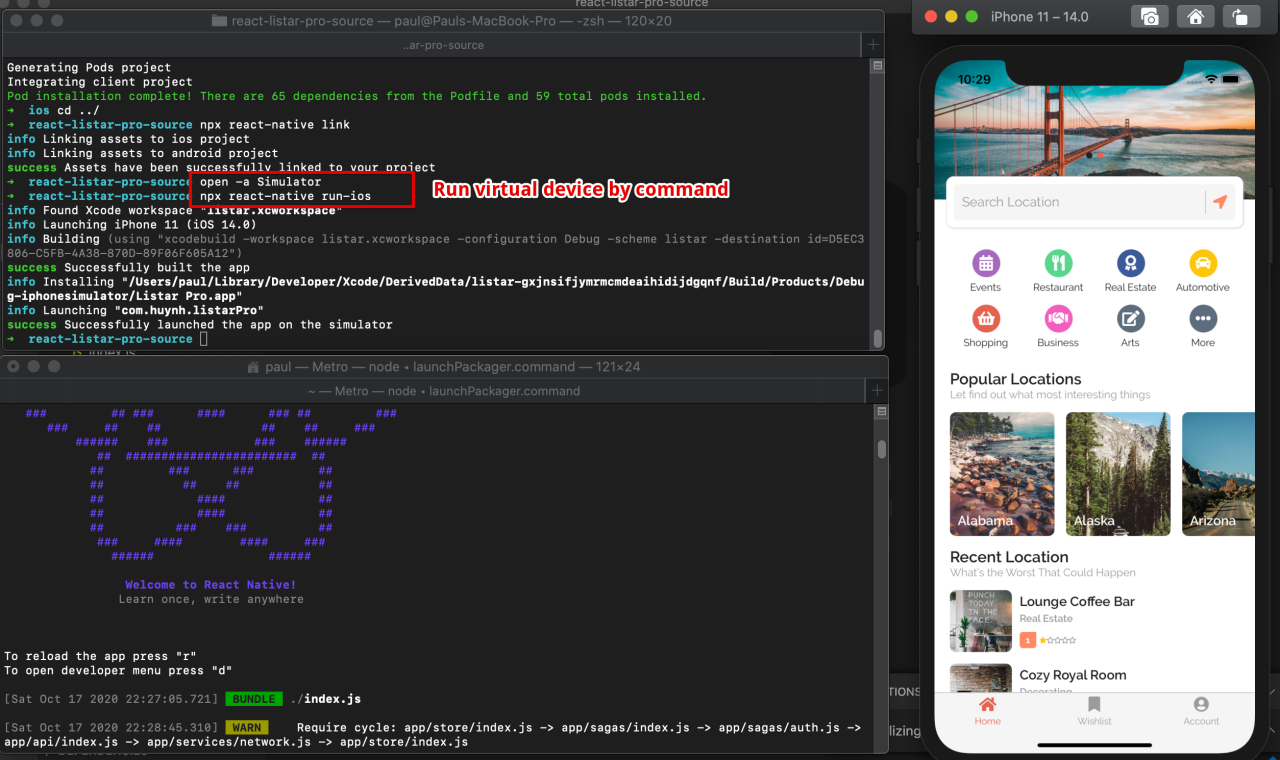Screen dimensions: 1280x760
Task: Click the WARN badge in Metro log
Action: coord(246,727)
